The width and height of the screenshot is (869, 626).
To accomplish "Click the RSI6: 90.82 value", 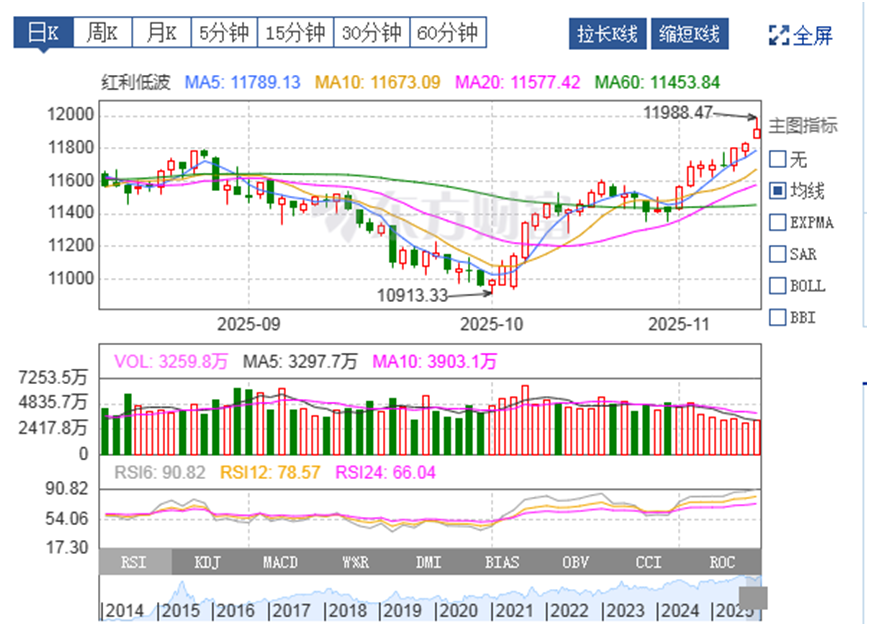I will [x=160, y=473].
